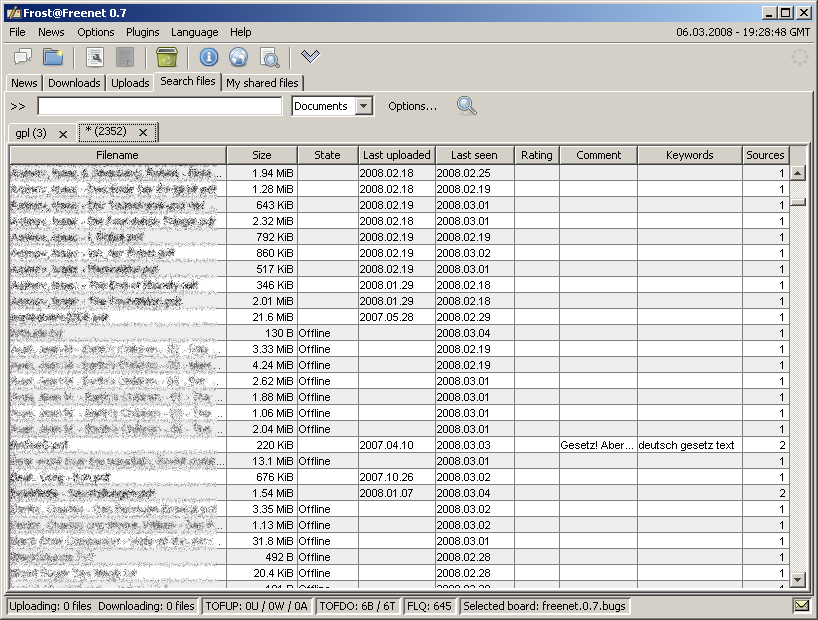This screenshot has width=818, height=620.
Task: Switch to the News tab
Action: point(24,83)
